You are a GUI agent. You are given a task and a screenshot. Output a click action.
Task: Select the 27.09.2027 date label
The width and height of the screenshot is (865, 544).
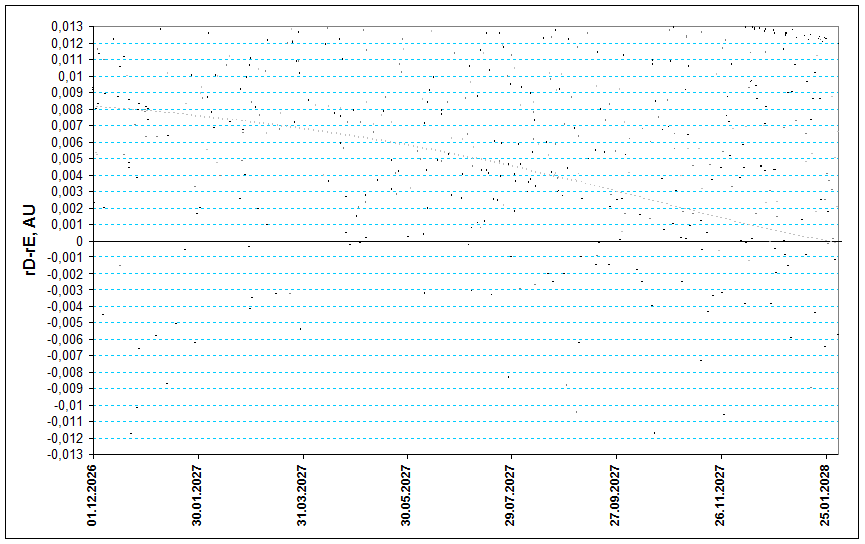(617, 495)
